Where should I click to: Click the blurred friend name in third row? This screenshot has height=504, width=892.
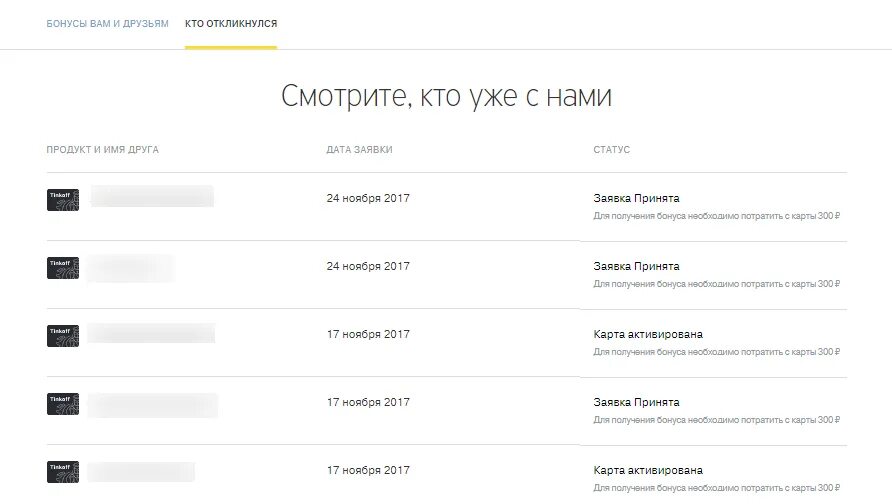click(151, 333)
